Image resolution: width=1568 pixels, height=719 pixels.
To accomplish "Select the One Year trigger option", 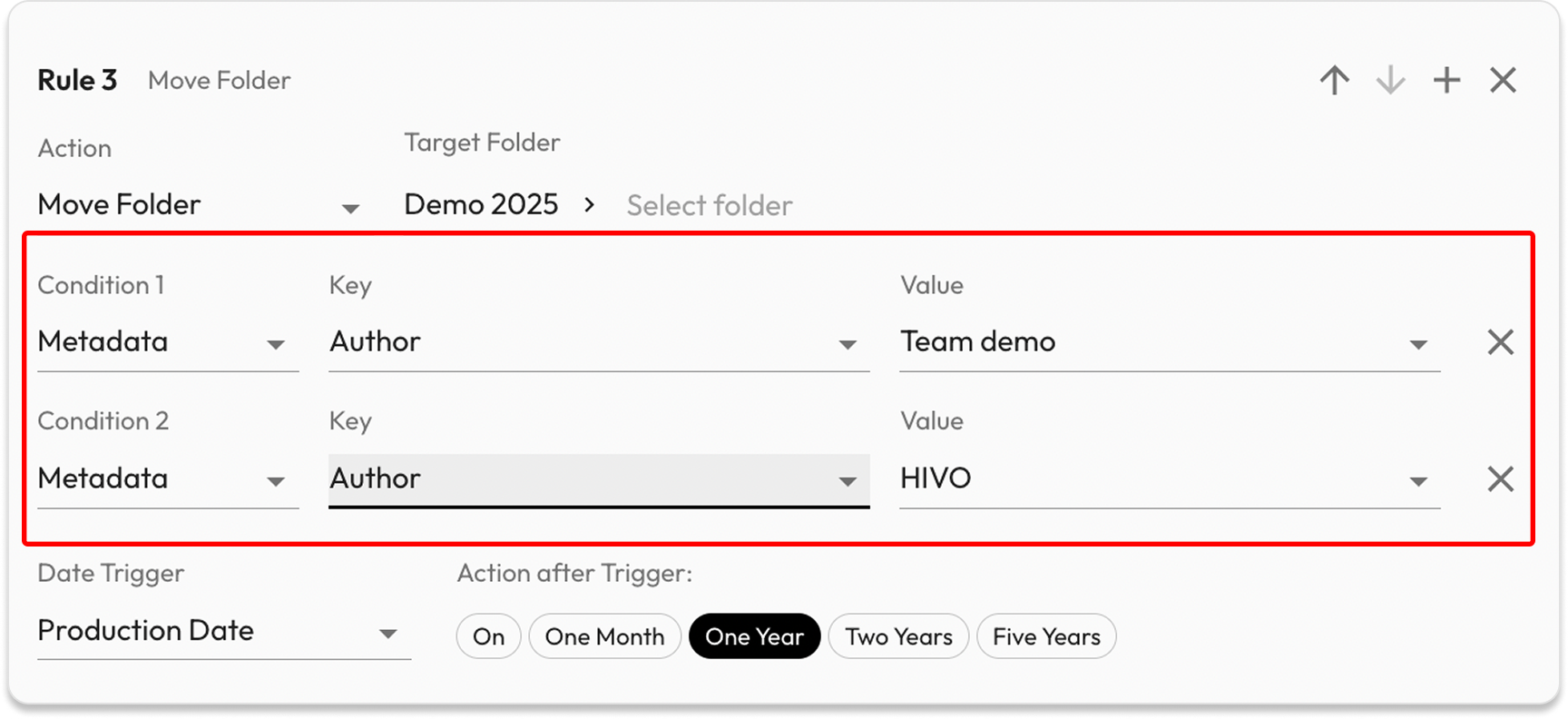I will point(754,636).
